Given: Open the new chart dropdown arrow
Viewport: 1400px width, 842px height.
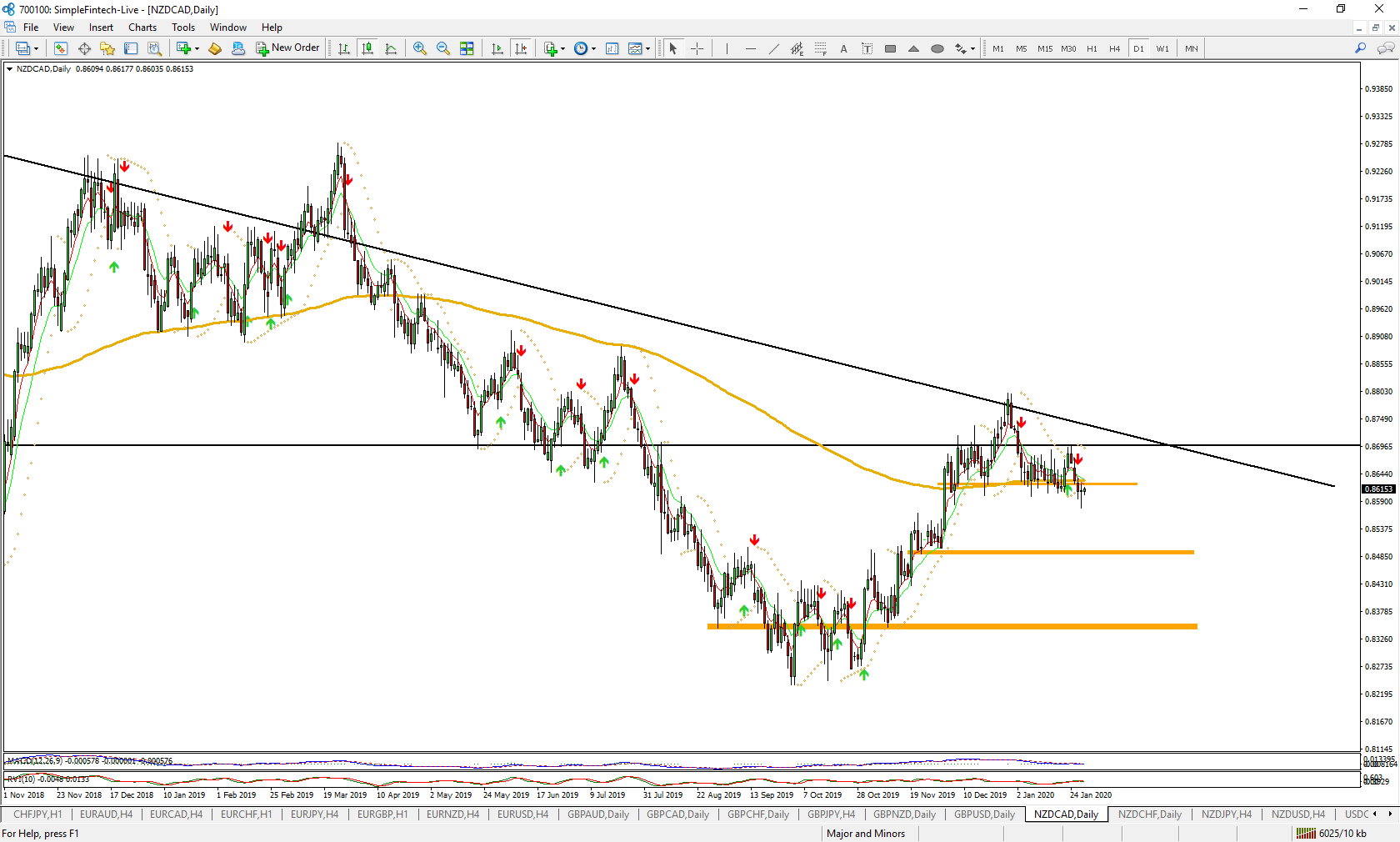Looking at the screenshot, I should click(x=197, y=48).
